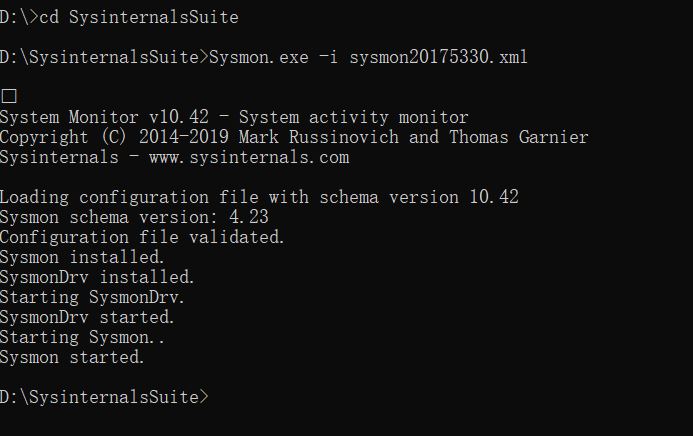Image resolution: width=693 pixels, height=436 pixels.
Task: Click 'Sysmon.exe' in the command line
Action: coord(259,57)
